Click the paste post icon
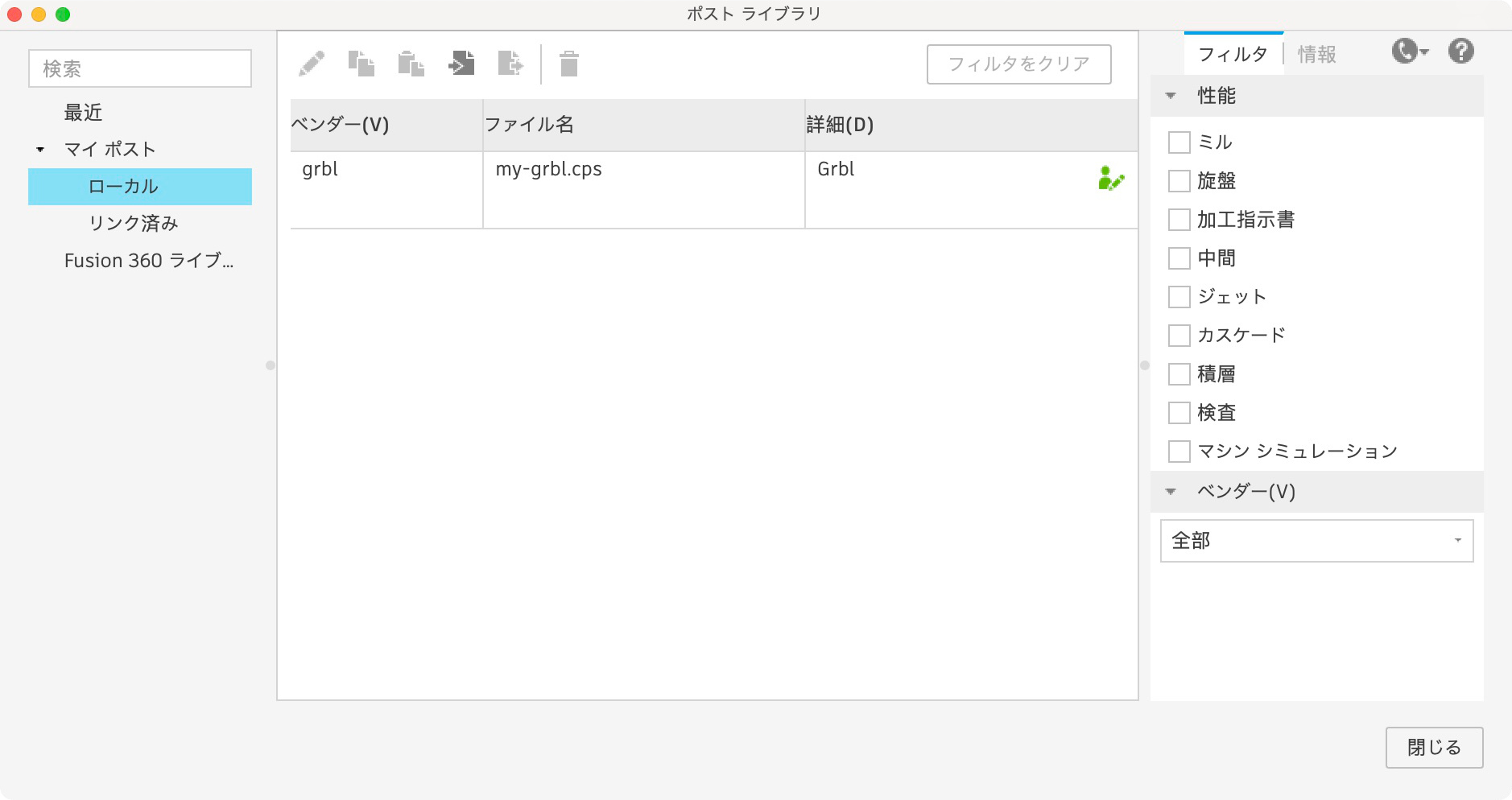 pos(411,64)
